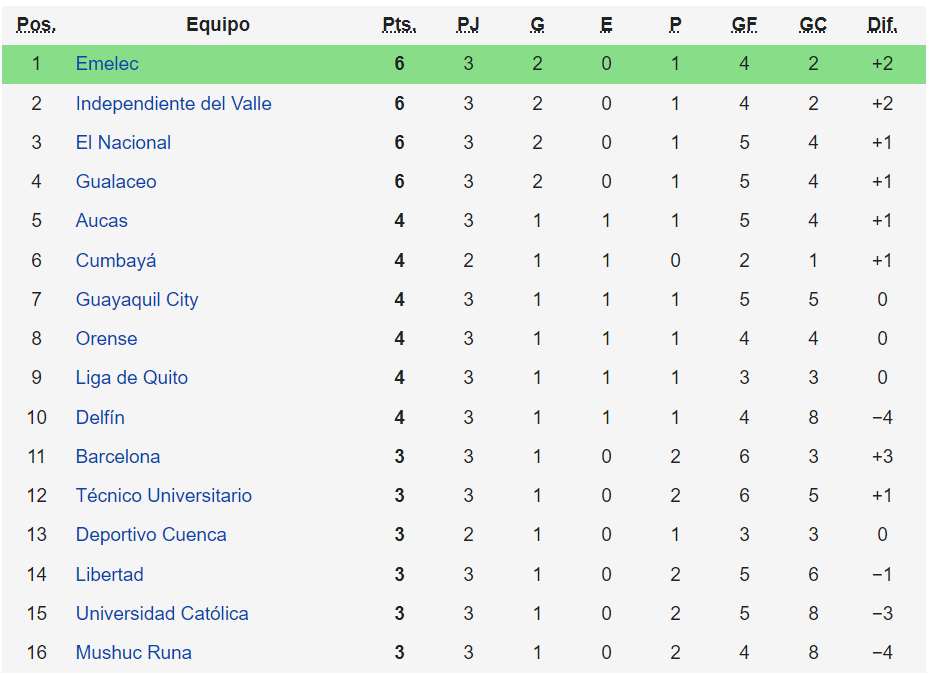Select the Delfín team link
The width and height of the screenshot is (929, 676).
100,418
